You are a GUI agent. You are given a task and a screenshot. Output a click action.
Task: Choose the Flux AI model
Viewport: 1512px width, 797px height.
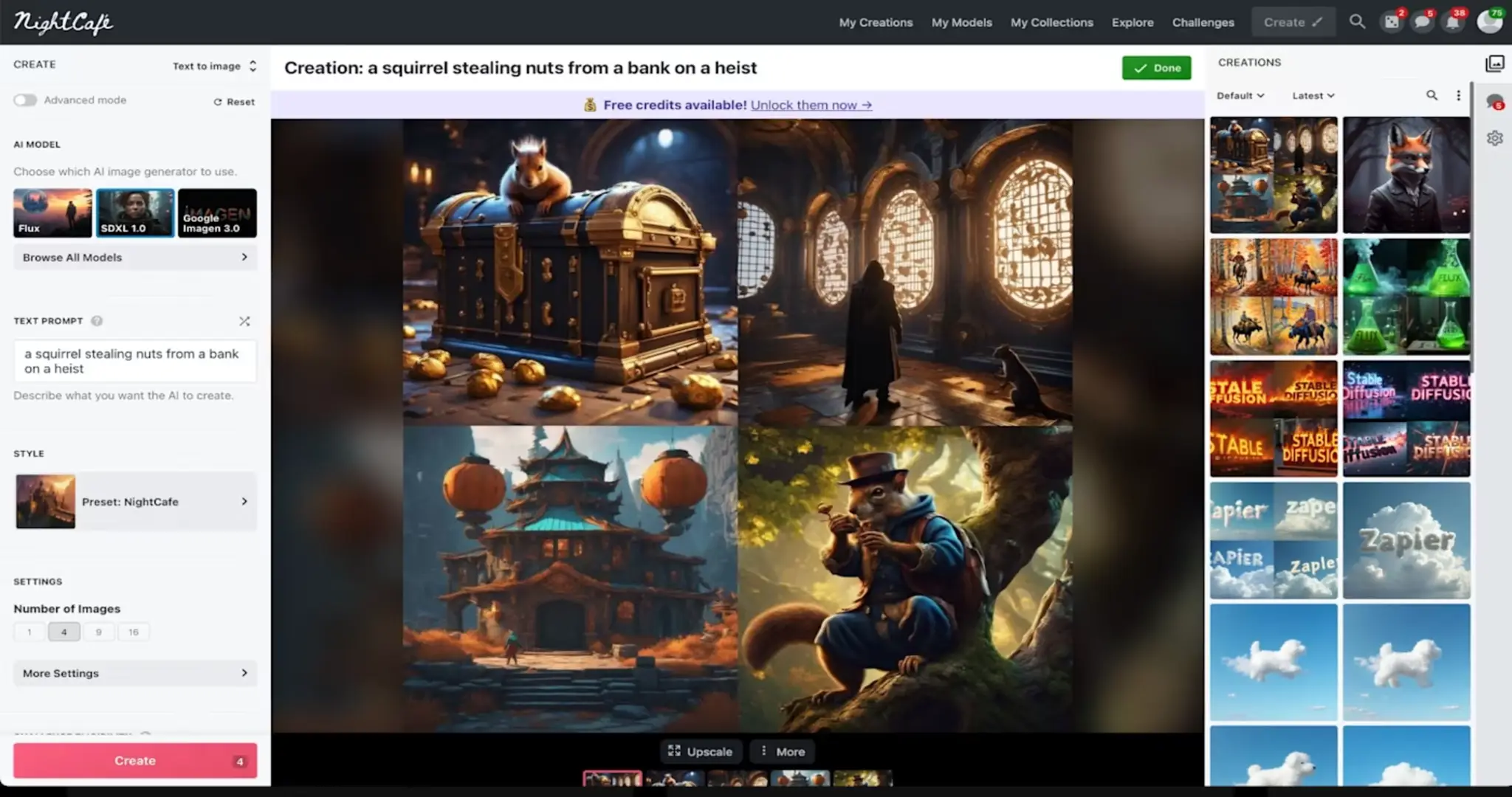pos(52,213)
